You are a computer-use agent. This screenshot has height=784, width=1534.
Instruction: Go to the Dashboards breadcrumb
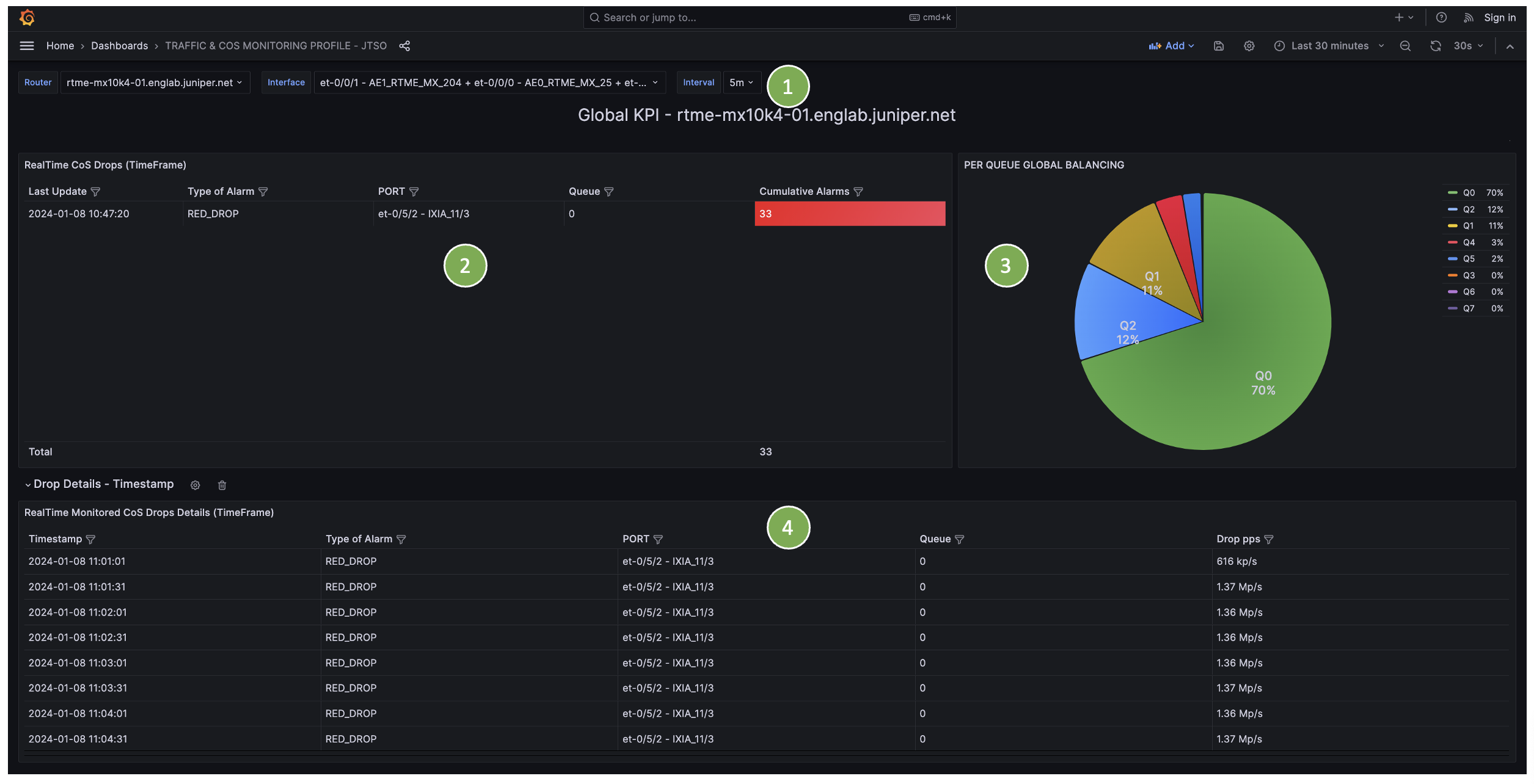click(119, 46)
